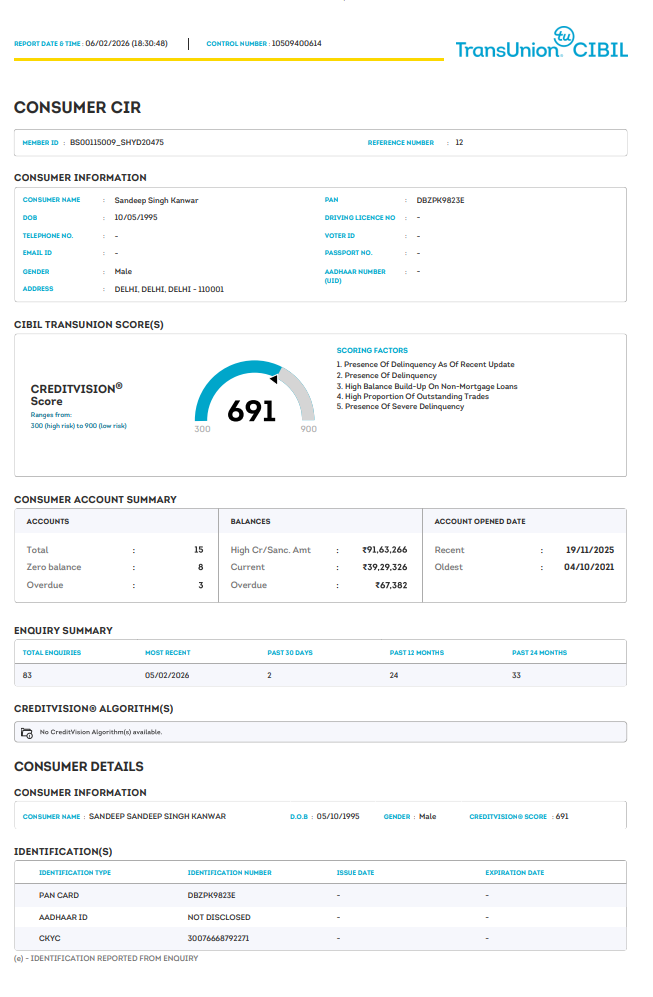Select member ID BS00115009_SHYD20475
653x997 pixels.
tap(117, 142)
